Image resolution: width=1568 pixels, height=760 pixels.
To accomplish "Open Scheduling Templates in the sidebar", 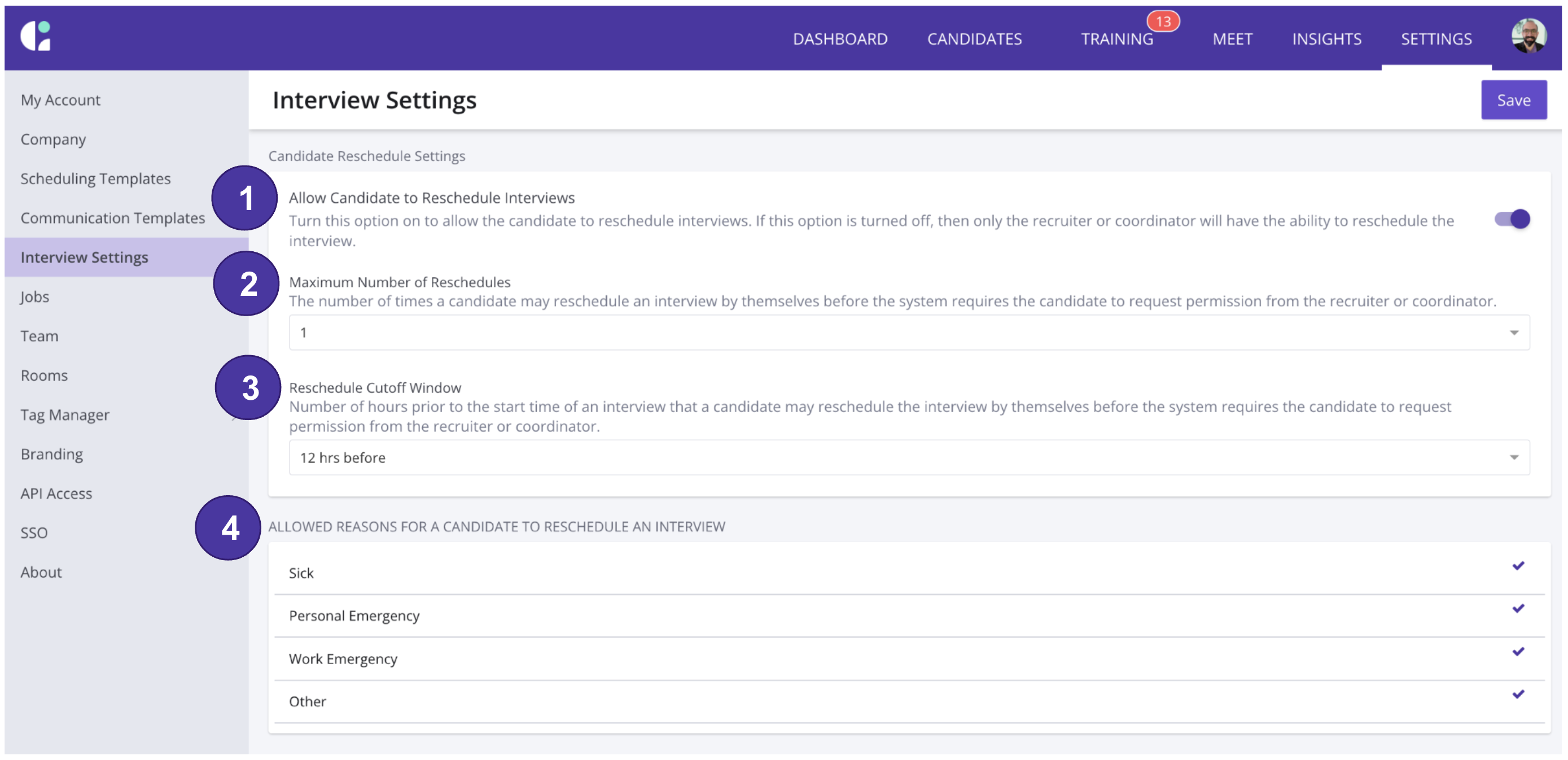I will [x=95, y=178].
